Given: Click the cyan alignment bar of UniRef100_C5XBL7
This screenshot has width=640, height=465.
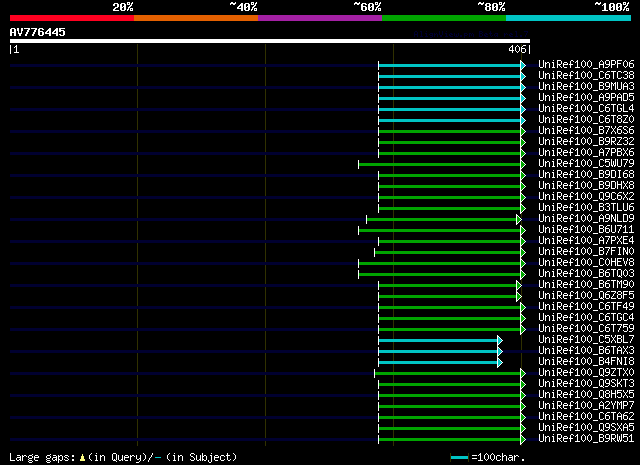Looking at the screenshot, I should pyautogui.click(x=438, y=340).
